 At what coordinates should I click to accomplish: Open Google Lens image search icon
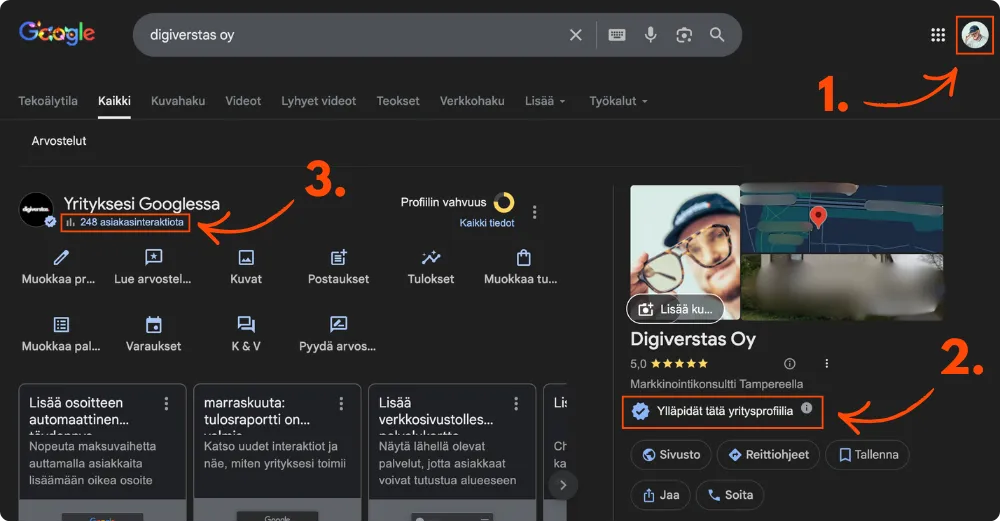(684, 35)
